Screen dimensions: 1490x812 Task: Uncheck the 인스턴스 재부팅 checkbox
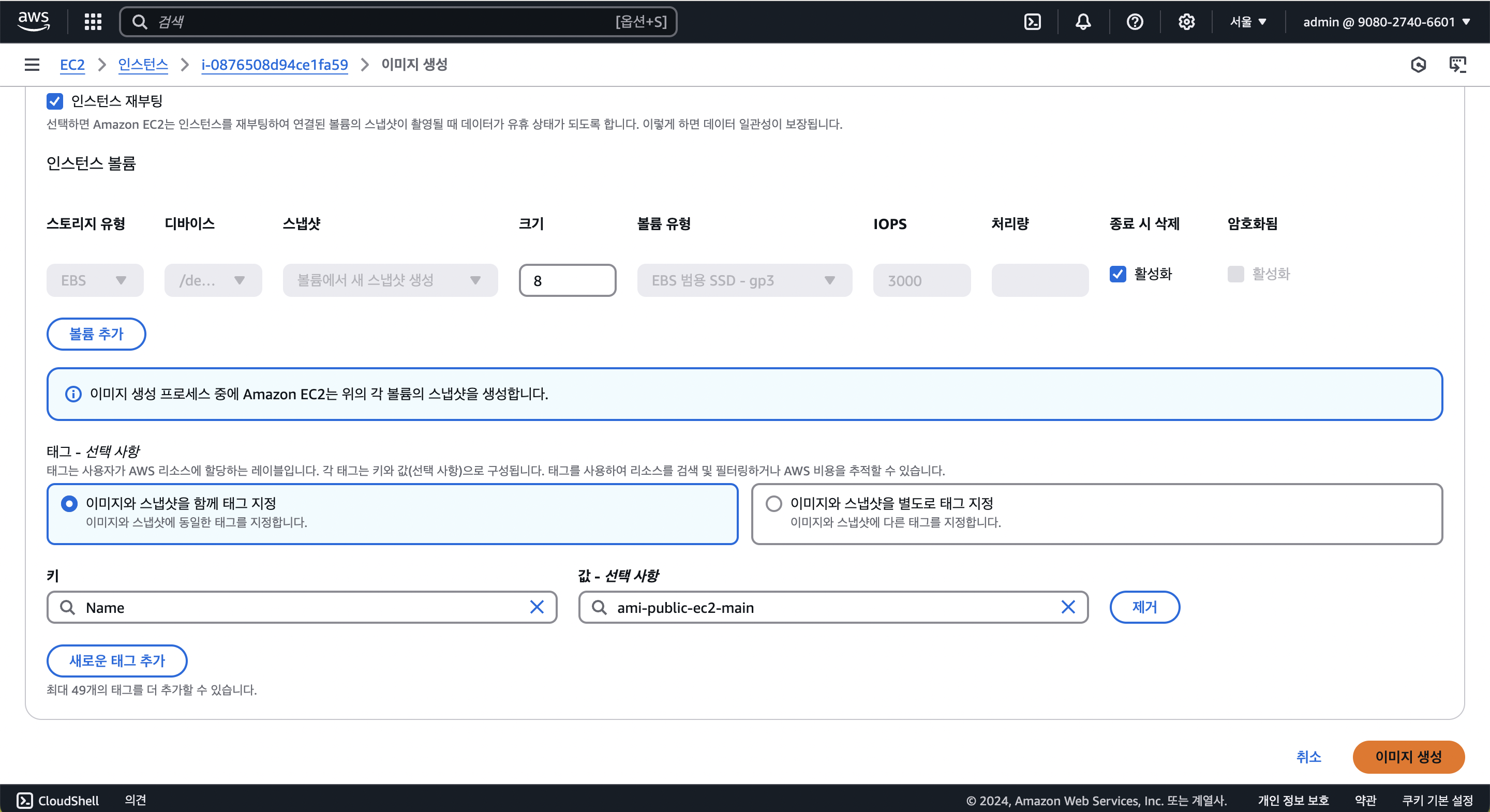(x=54, y=101)
